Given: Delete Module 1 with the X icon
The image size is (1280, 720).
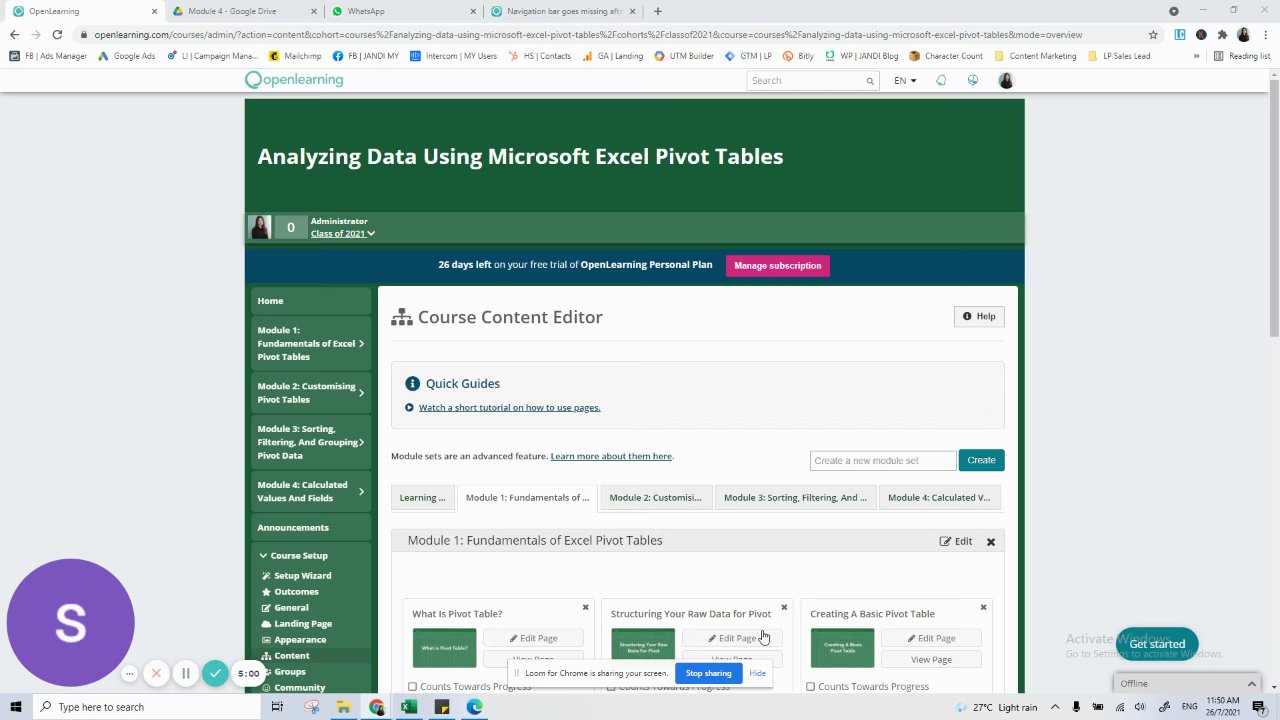Looking at the screenshot, I should click(x=991, y=542).
